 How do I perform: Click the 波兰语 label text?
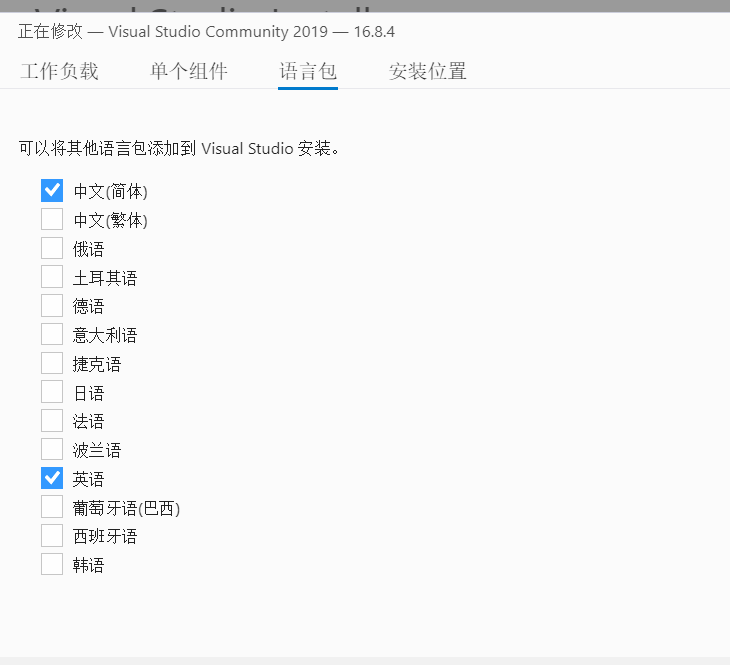pyautogui.click(x=97, y=450)
